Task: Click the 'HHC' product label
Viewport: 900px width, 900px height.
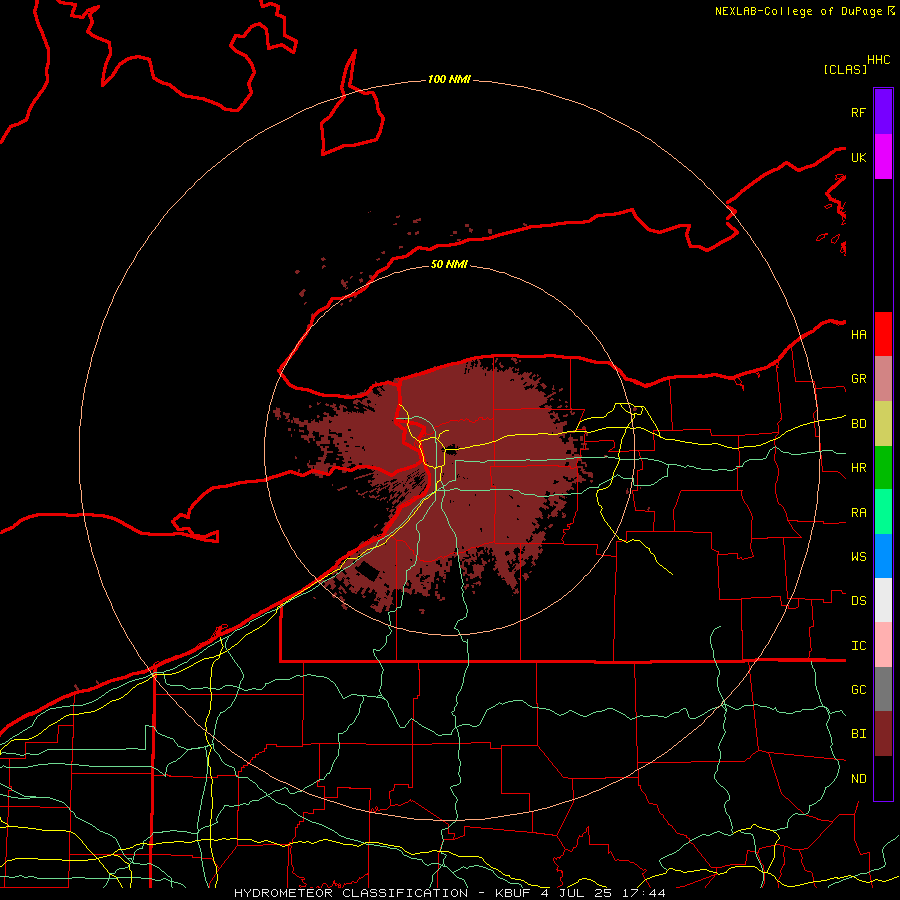Action: coord(879,60)
